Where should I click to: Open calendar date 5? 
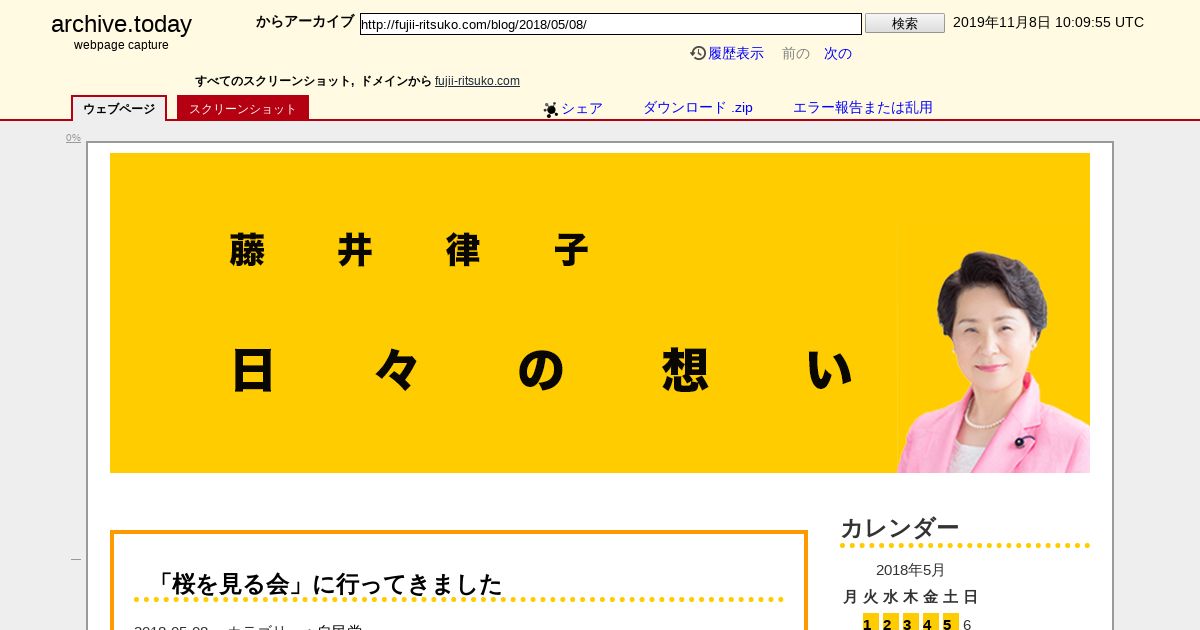(x=950, y=623)
